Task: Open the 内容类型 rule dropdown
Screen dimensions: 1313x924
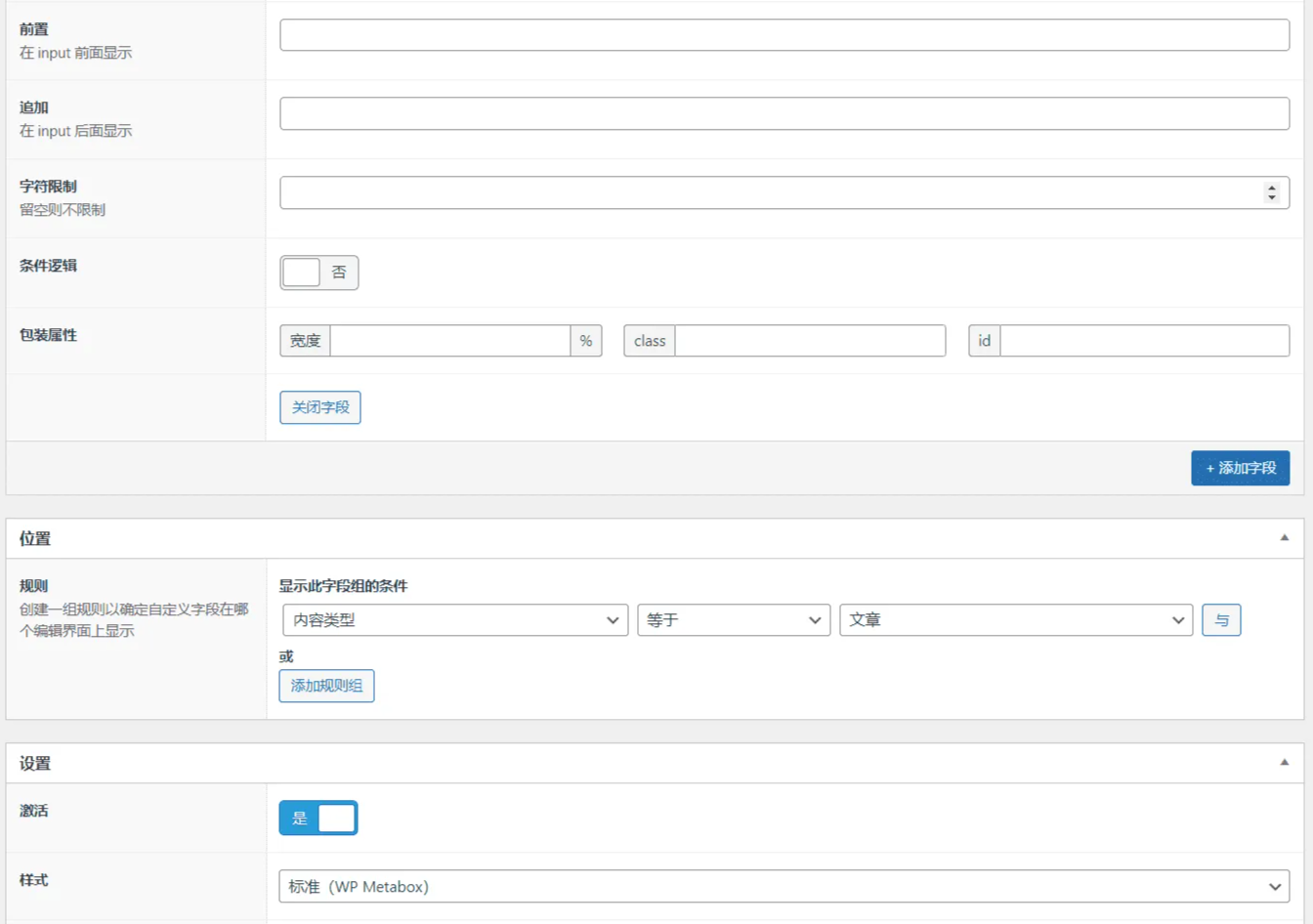Action: point(455,620)
